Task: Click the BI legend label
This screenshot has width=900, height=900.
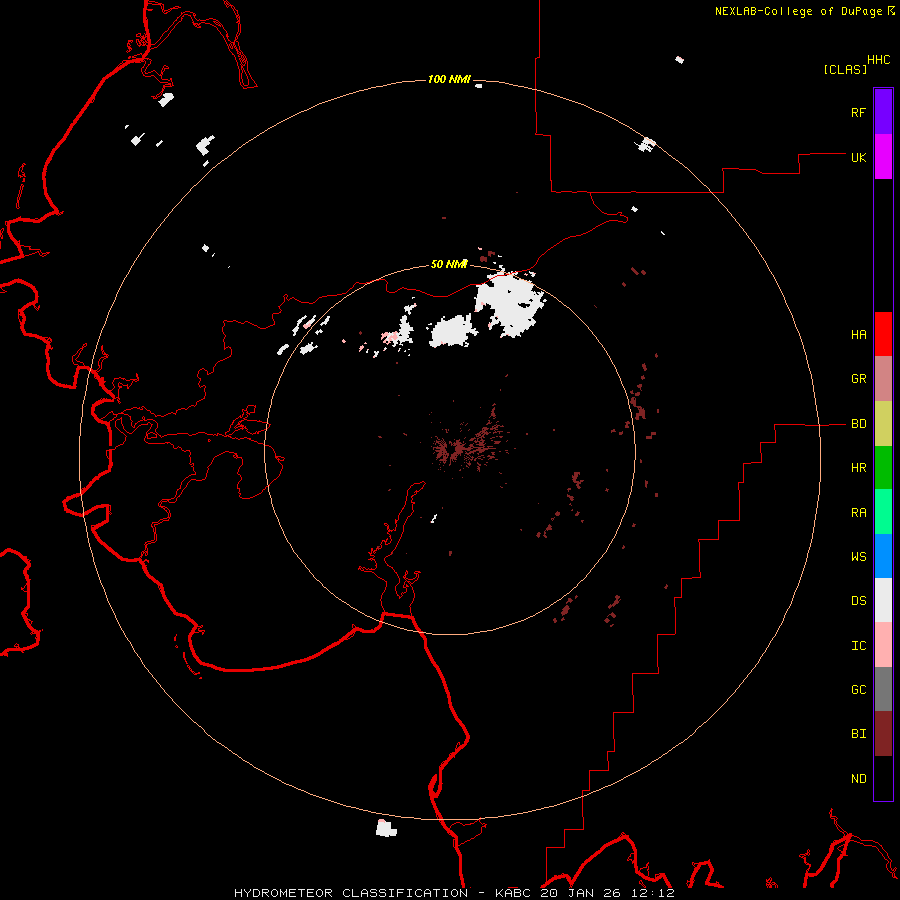Action: coord(858,734)
